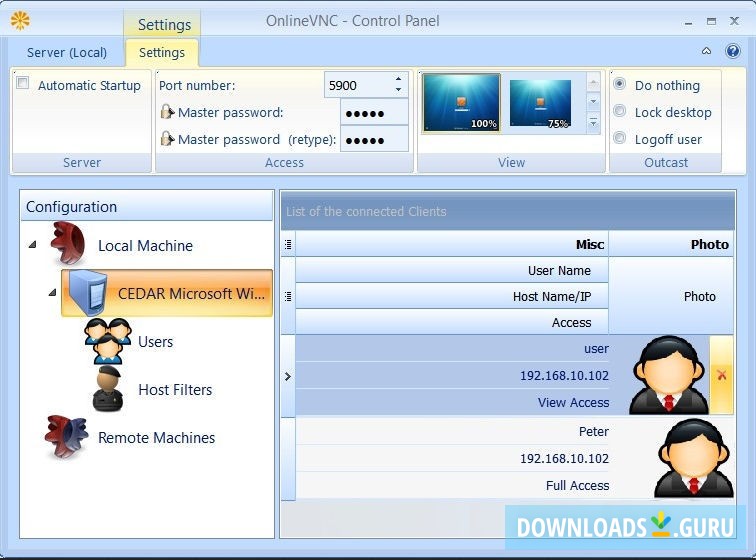This screenshot has height=560, width=756.
Task: Click the Settings title bar context tab
Action: (164, 24)
